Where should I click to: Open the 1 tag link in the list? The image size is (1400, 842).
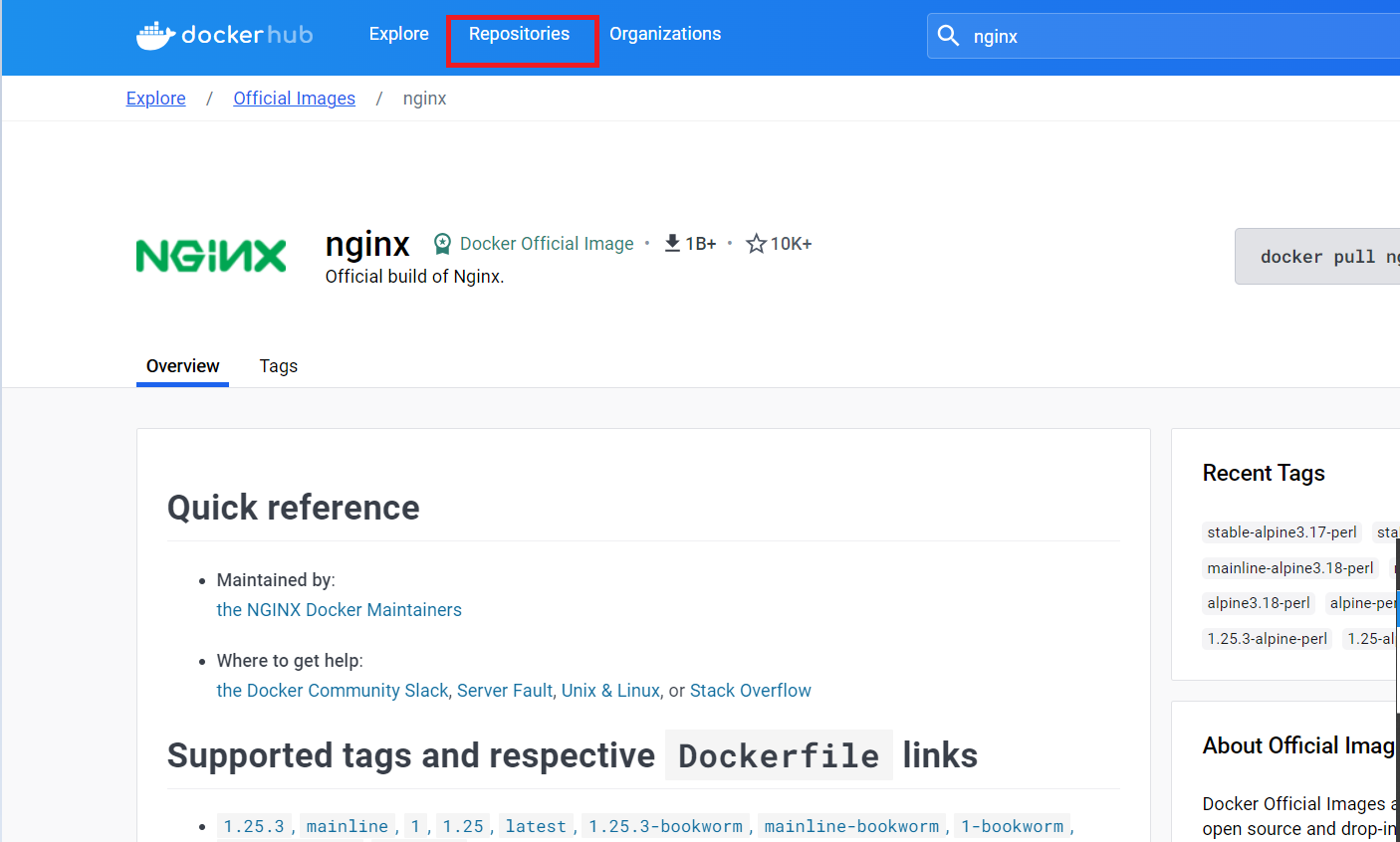[416, 826]
